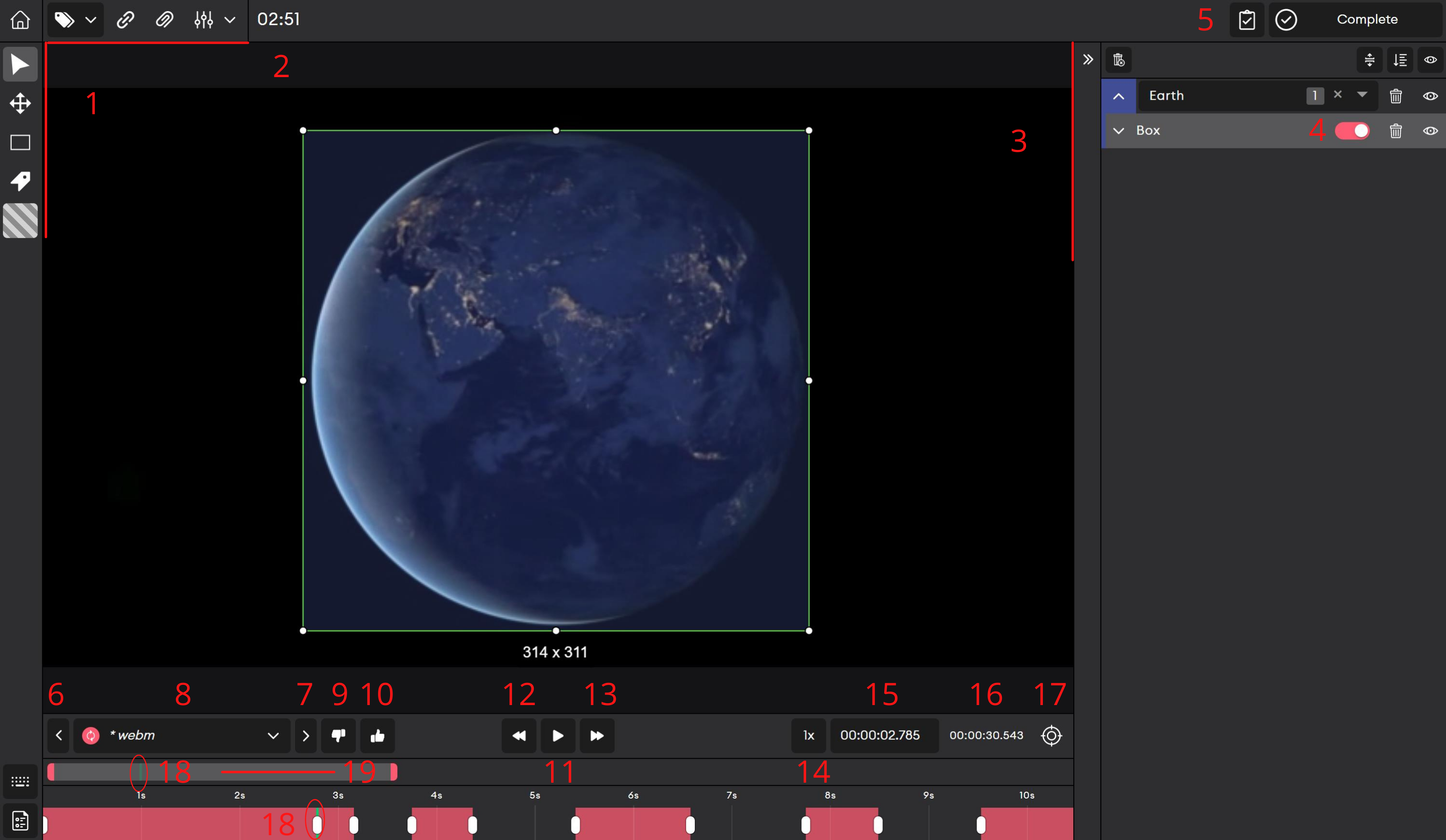Select the tag classification tool
This screenshot has height=840, width=1446.
click(20, 181)
